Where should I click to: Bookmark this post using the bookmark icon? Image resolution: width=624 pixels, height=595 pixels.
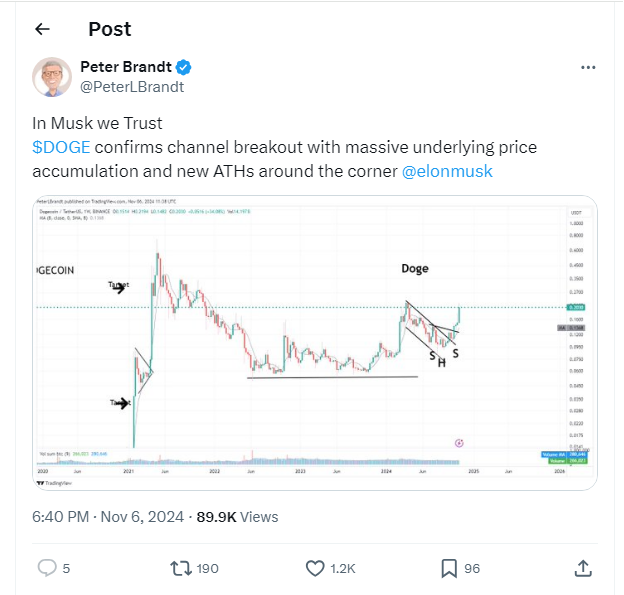point(449,568)
